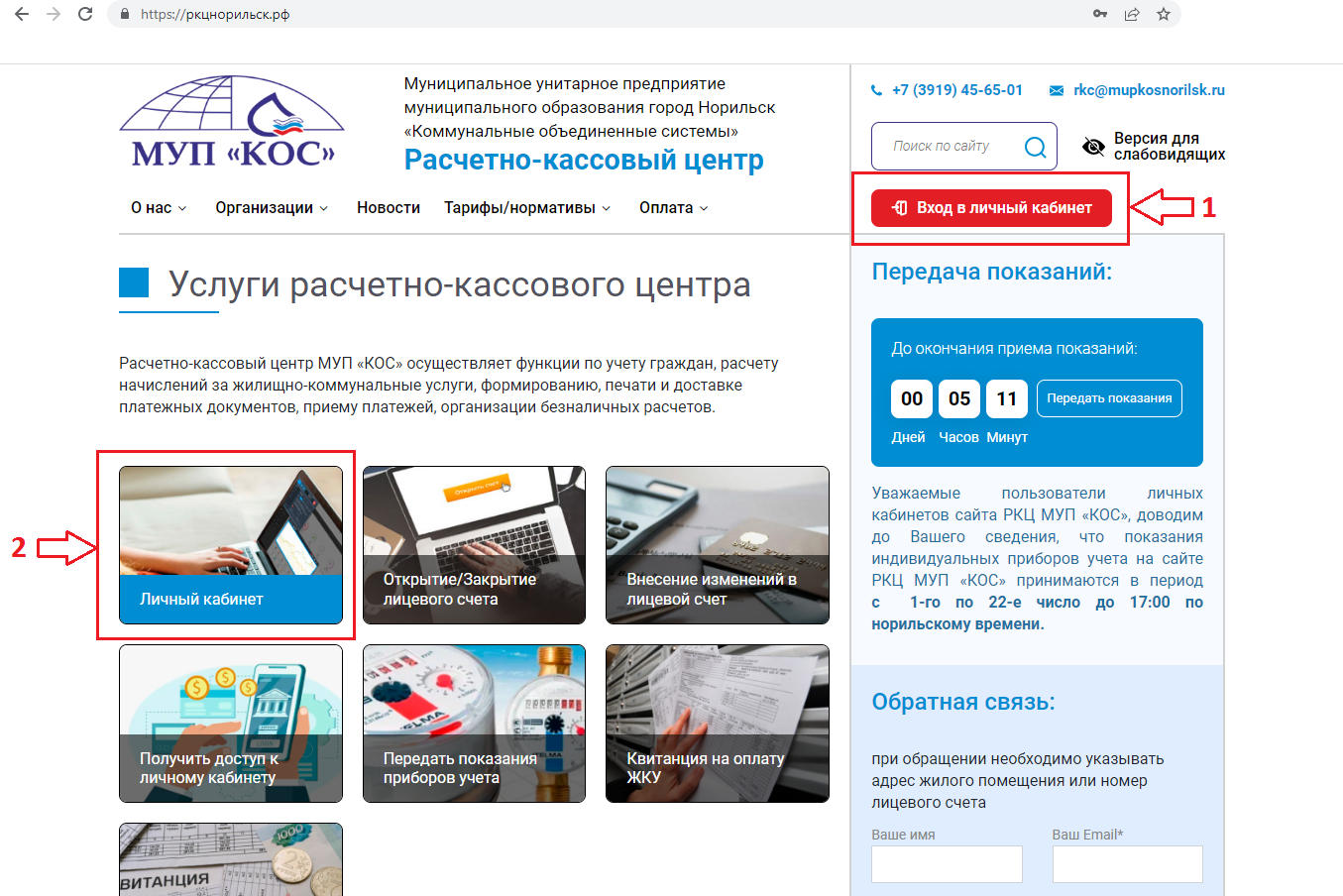Click «Передать показания» button

pos(1109,398)
